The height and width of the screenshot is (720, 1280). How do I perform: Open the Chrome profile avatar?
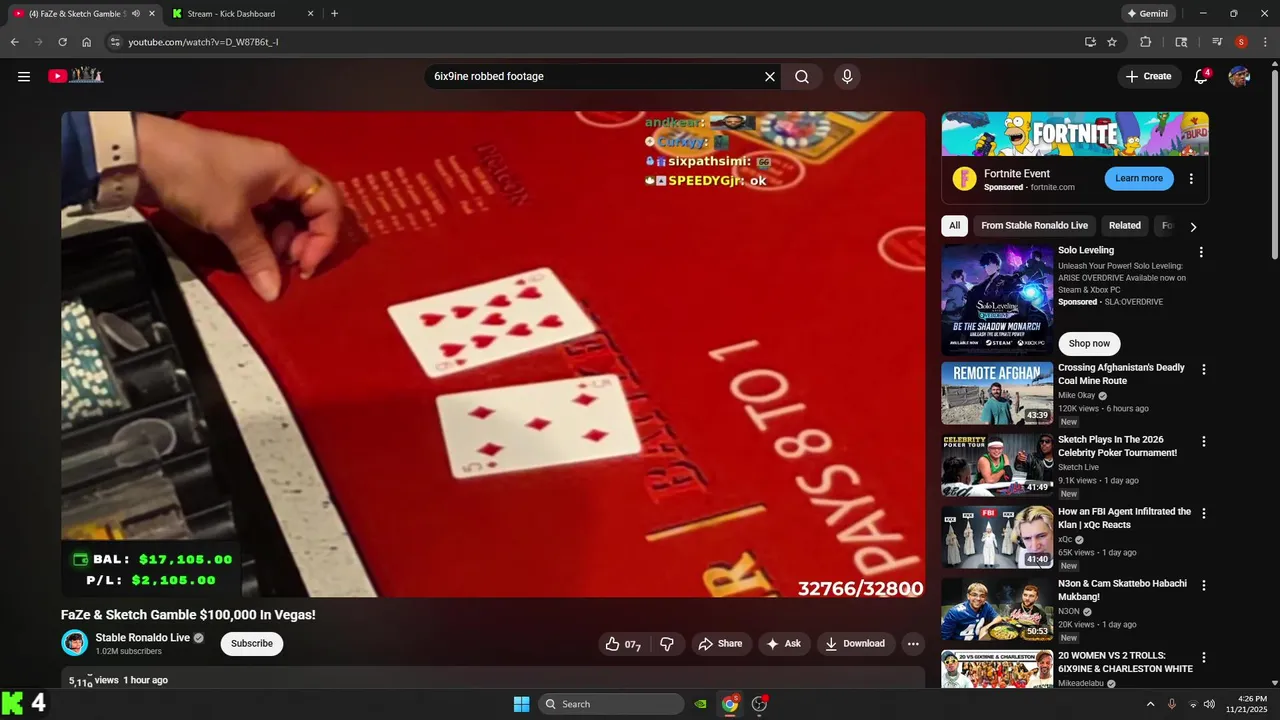click(1241, 42)
